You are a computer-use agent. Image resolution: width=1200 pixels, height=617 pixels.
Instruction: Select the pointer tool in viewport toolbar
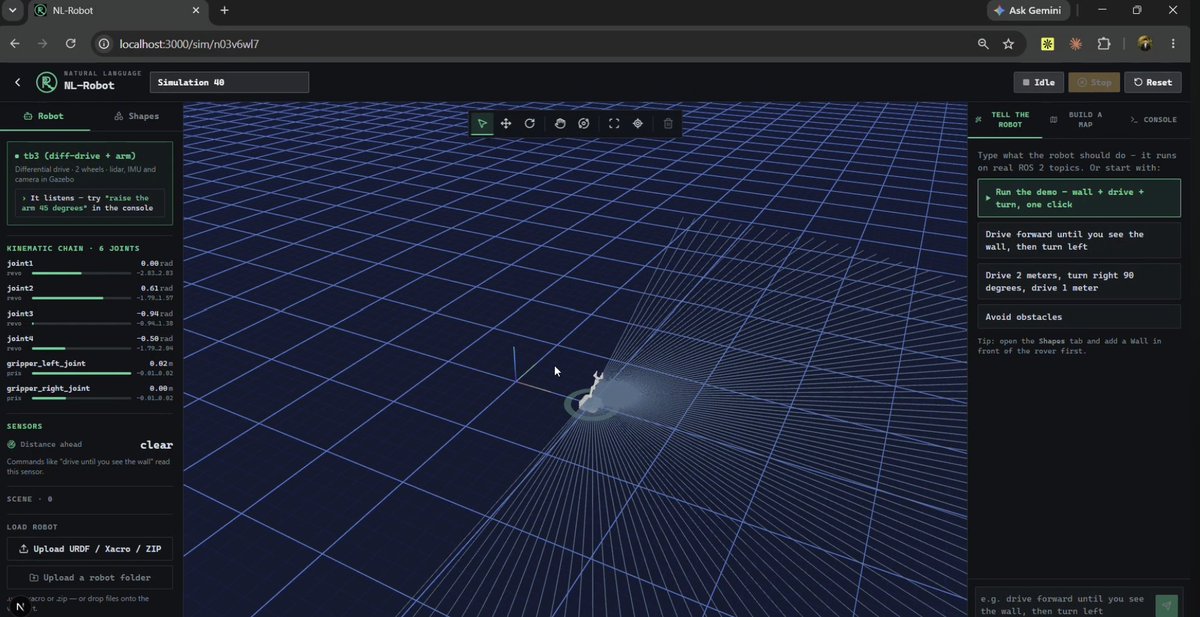pyautogui.click(x=482, y=124)
